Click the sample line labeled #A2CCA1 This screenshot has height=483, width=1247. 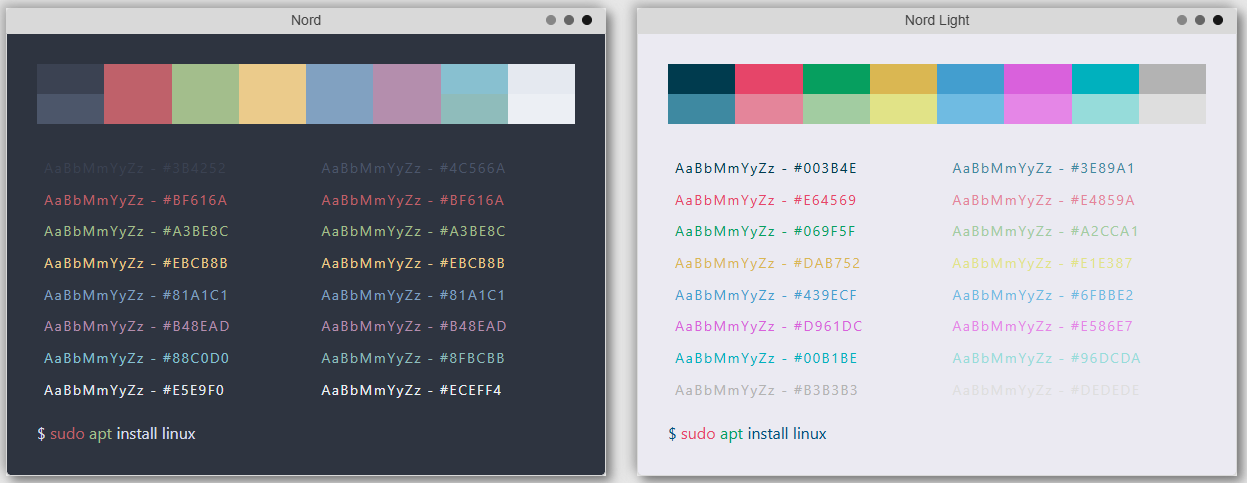click(x=1046, y=231)
